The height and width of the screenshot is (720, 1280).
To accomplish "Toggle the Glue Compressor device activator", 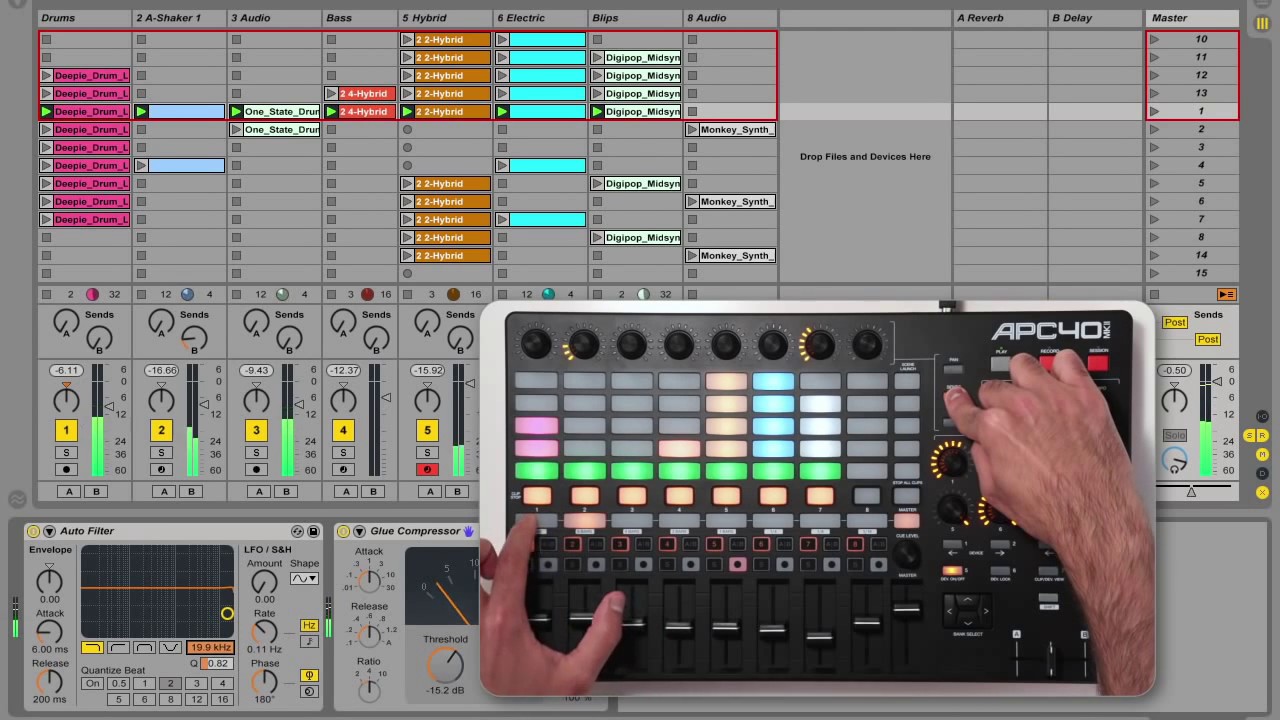I will pos(344,531).
